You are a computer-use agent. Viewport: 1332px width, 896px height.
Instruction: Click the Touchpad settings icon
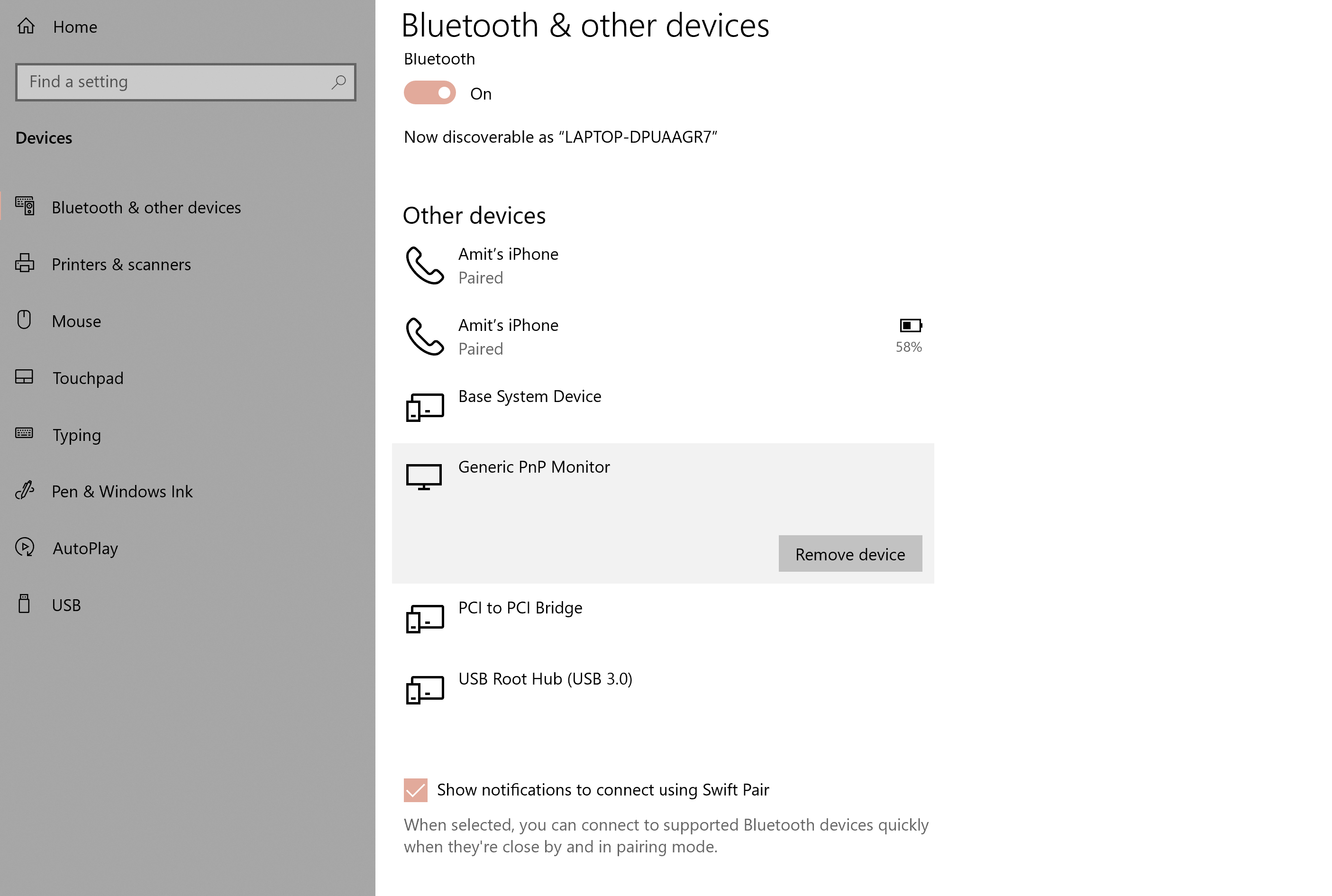coord(24,377)
